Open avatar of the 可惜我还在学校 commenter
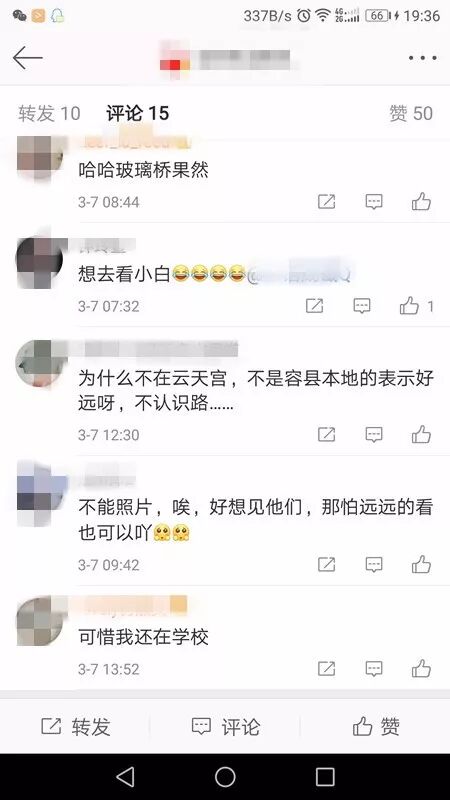Image resolution: width=450 pixels, height=800 pixels. pos(40,620)
